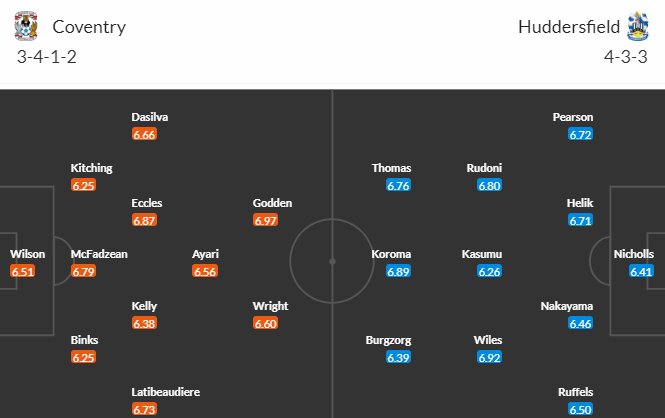Select goalkeeper Wilson on the pitch
The width and height of the screenshot is (665, 418).
click(28, 254)
